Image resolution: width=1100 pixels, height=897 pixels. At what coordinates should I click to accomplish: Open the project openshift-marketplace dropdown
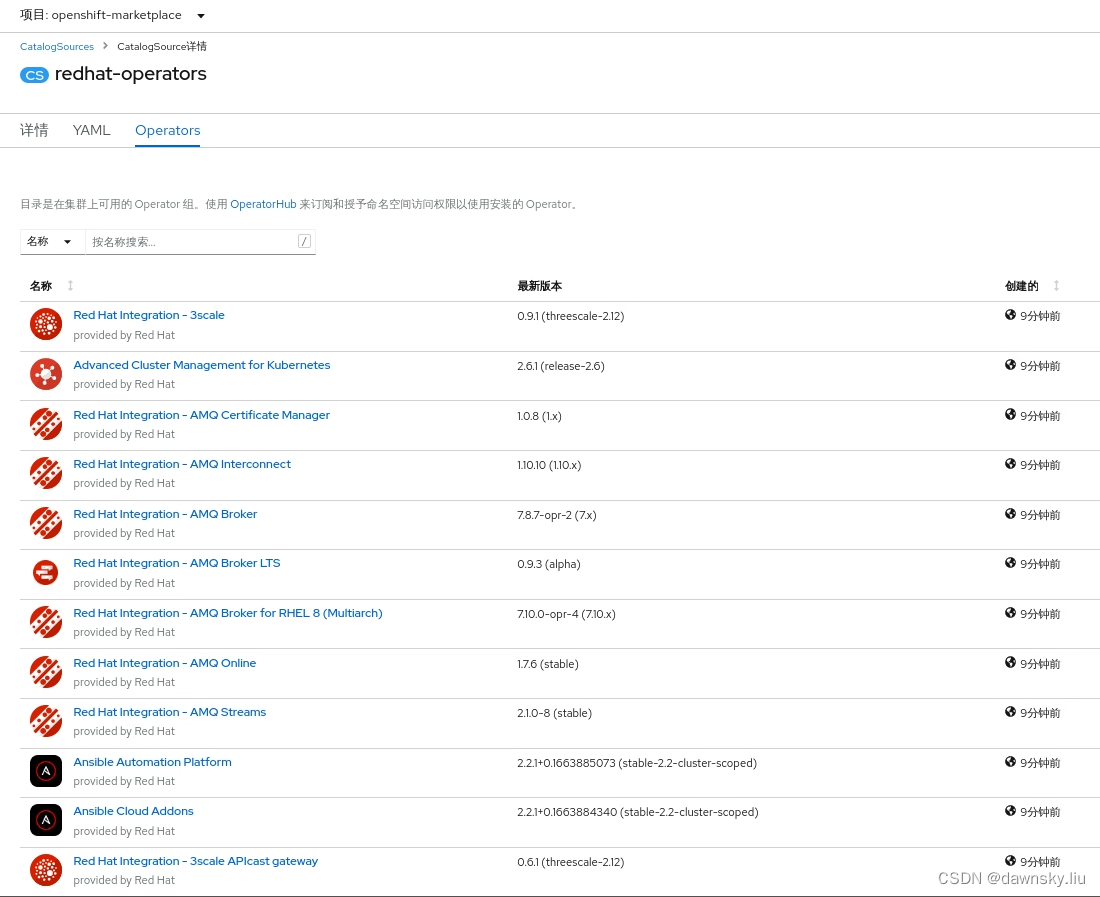[x=112, y=15]
